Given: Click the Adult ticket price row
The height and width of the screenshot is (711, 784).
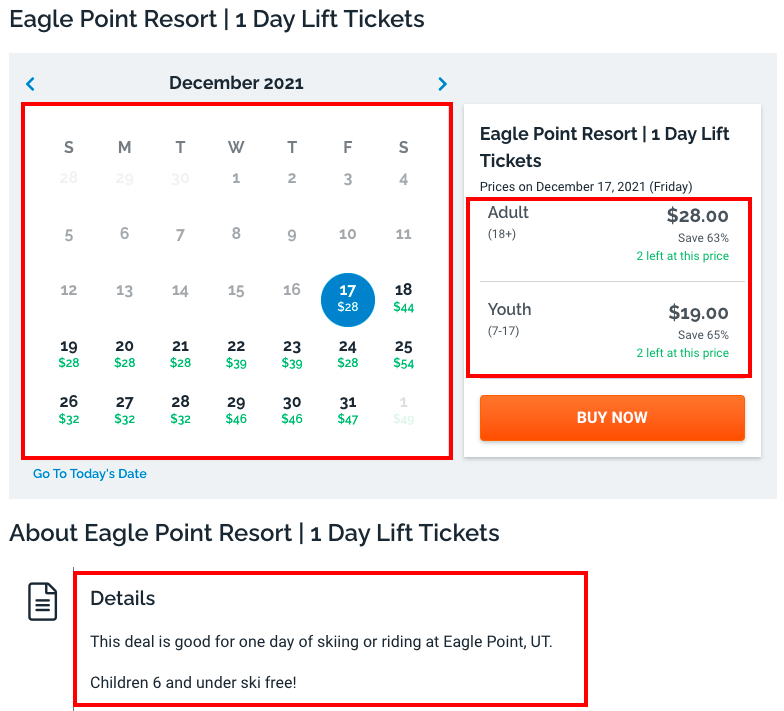Looking at the screenshot, I should (x=608, y=233).
